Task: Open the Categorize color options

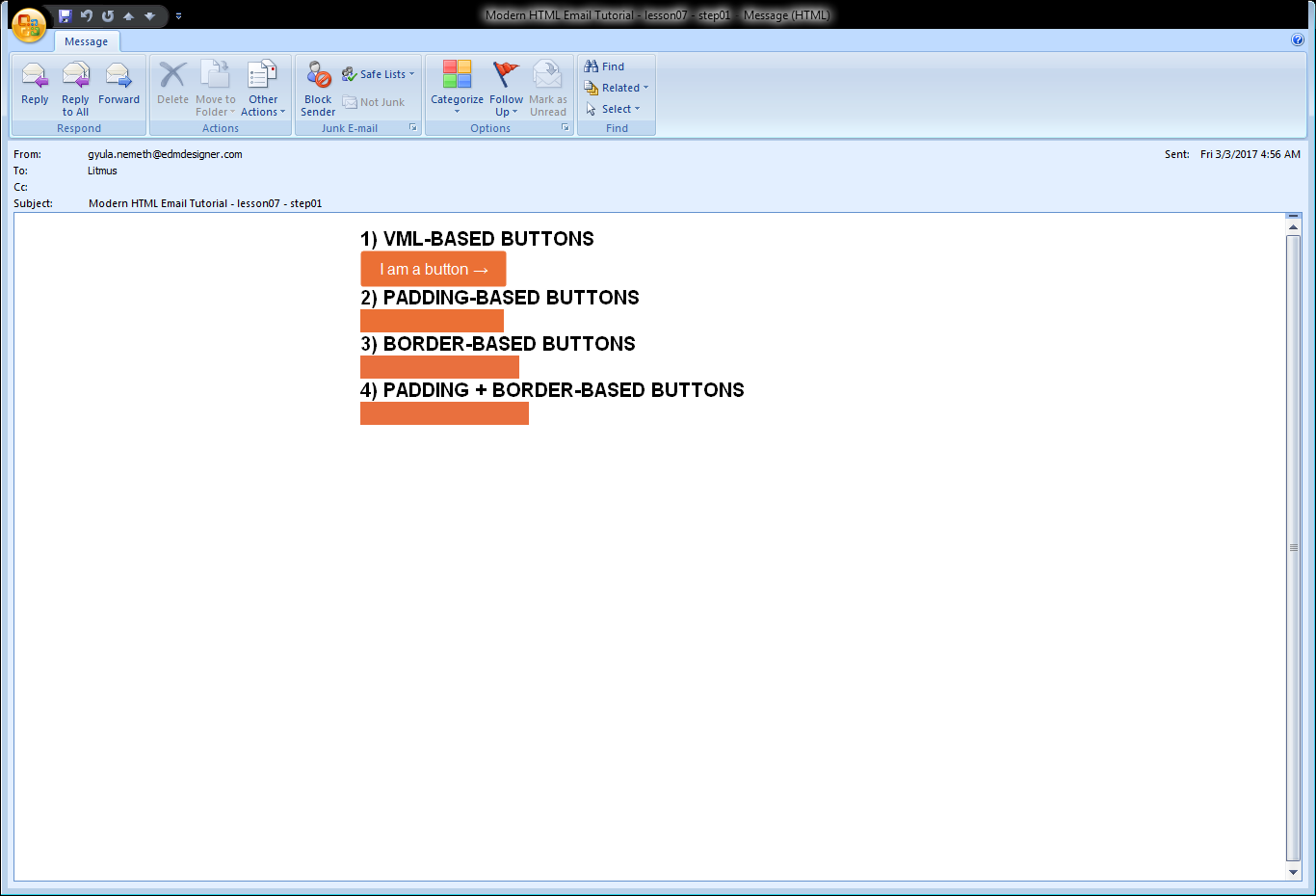Action: [x=457, y=87]
